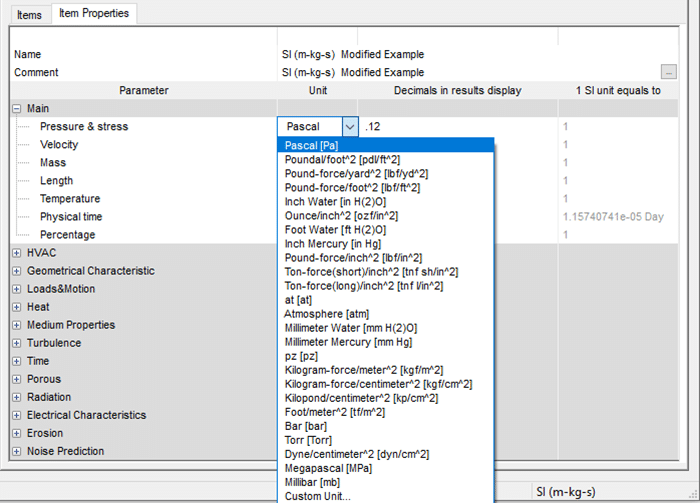Expand the Loads&Motion group
700x503 pixels.
17,289
